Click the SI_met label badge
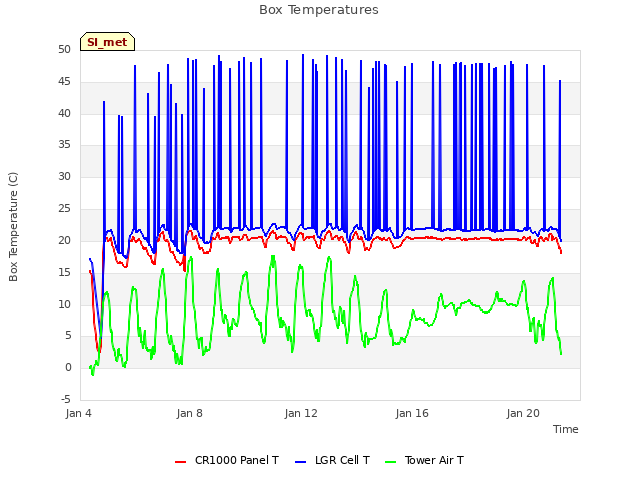The height and width of the screenshot is (480, 640). tap(107, 42)
